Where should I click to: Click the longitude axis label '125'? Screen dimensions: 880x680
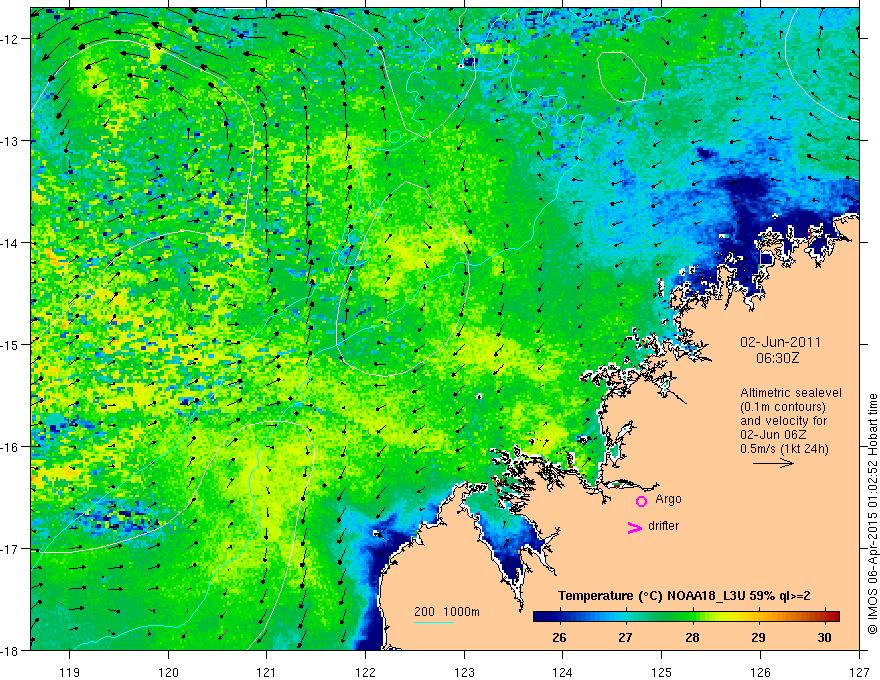point(662,672)
